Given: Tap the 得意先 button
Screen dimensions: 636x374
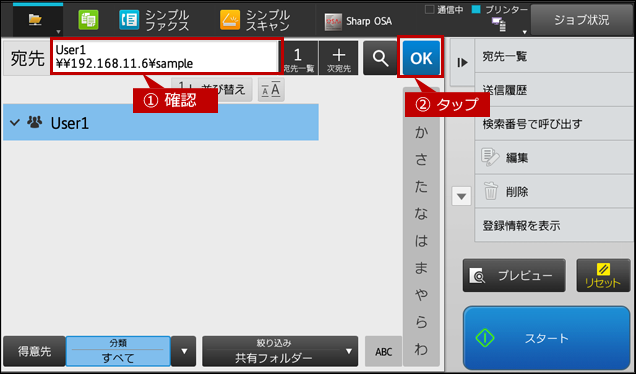Looking at the screenshot, I should coord(34,351).
